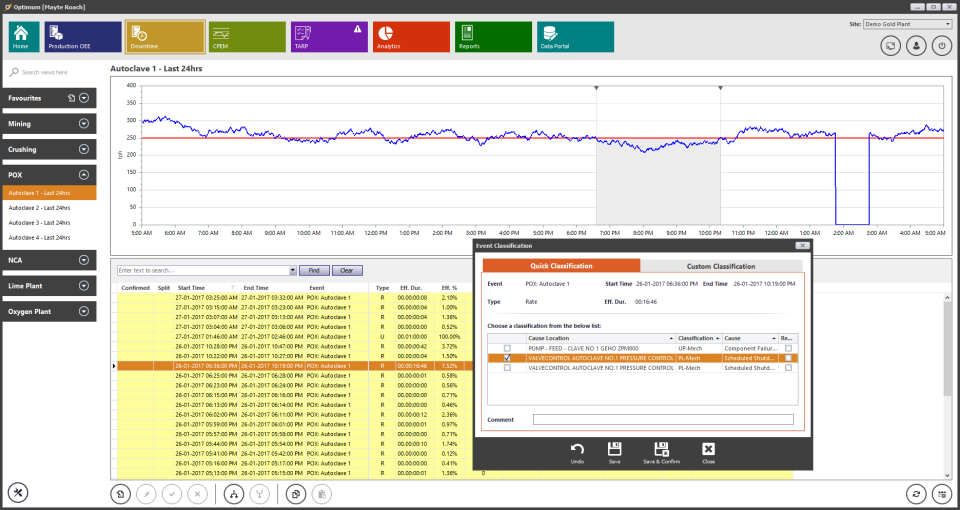Click the copy classification icon

click(x=296, y=494)
